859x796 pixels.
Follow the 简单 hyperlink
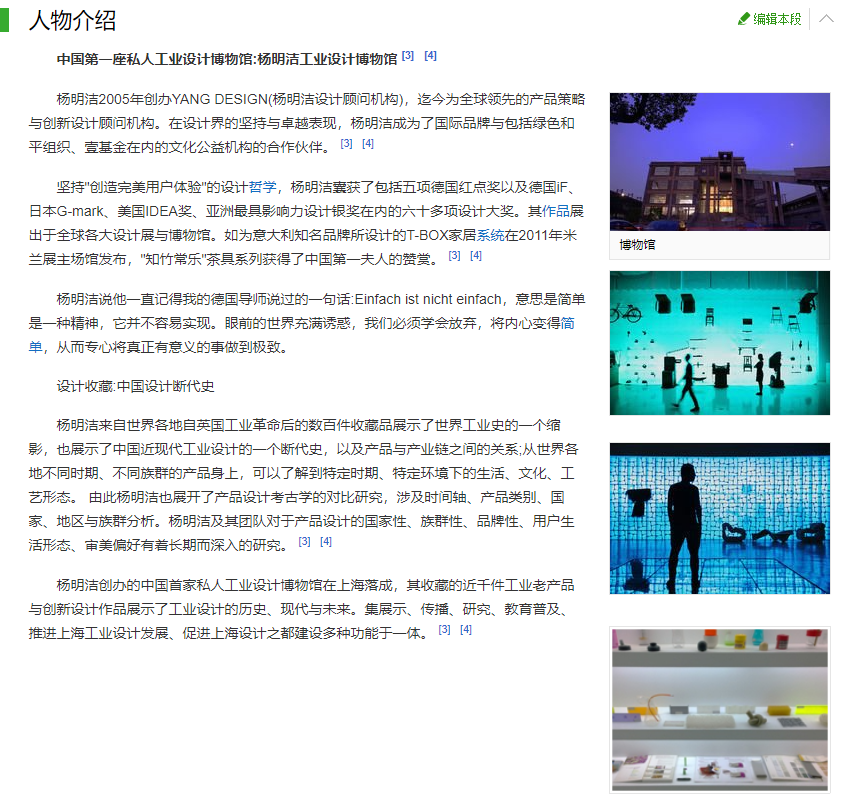point(567,323)
